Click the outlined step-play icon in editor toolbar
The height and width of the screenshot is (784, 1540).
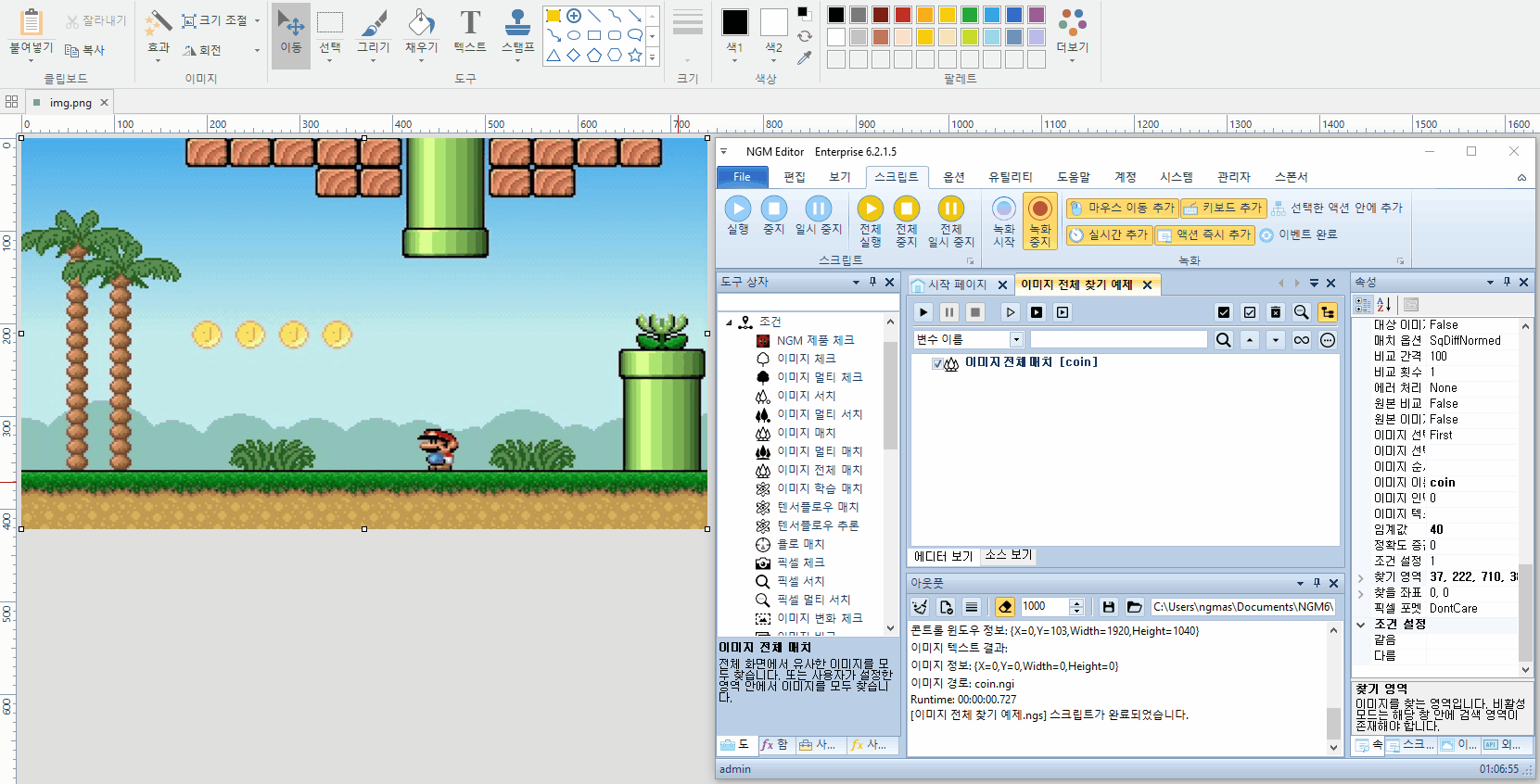click(x=1011, y=312)
